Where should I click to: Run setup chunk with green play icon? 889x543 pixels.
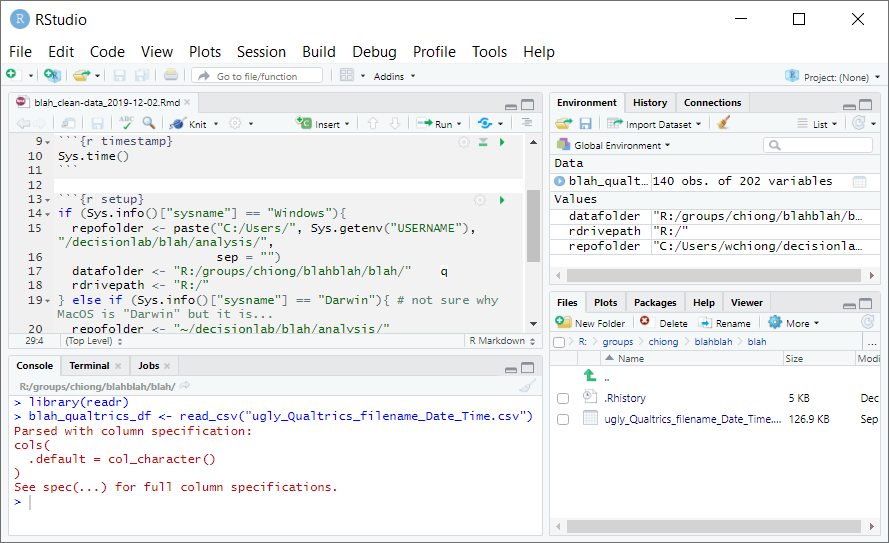pyautogui.click(x=502, y=200)
